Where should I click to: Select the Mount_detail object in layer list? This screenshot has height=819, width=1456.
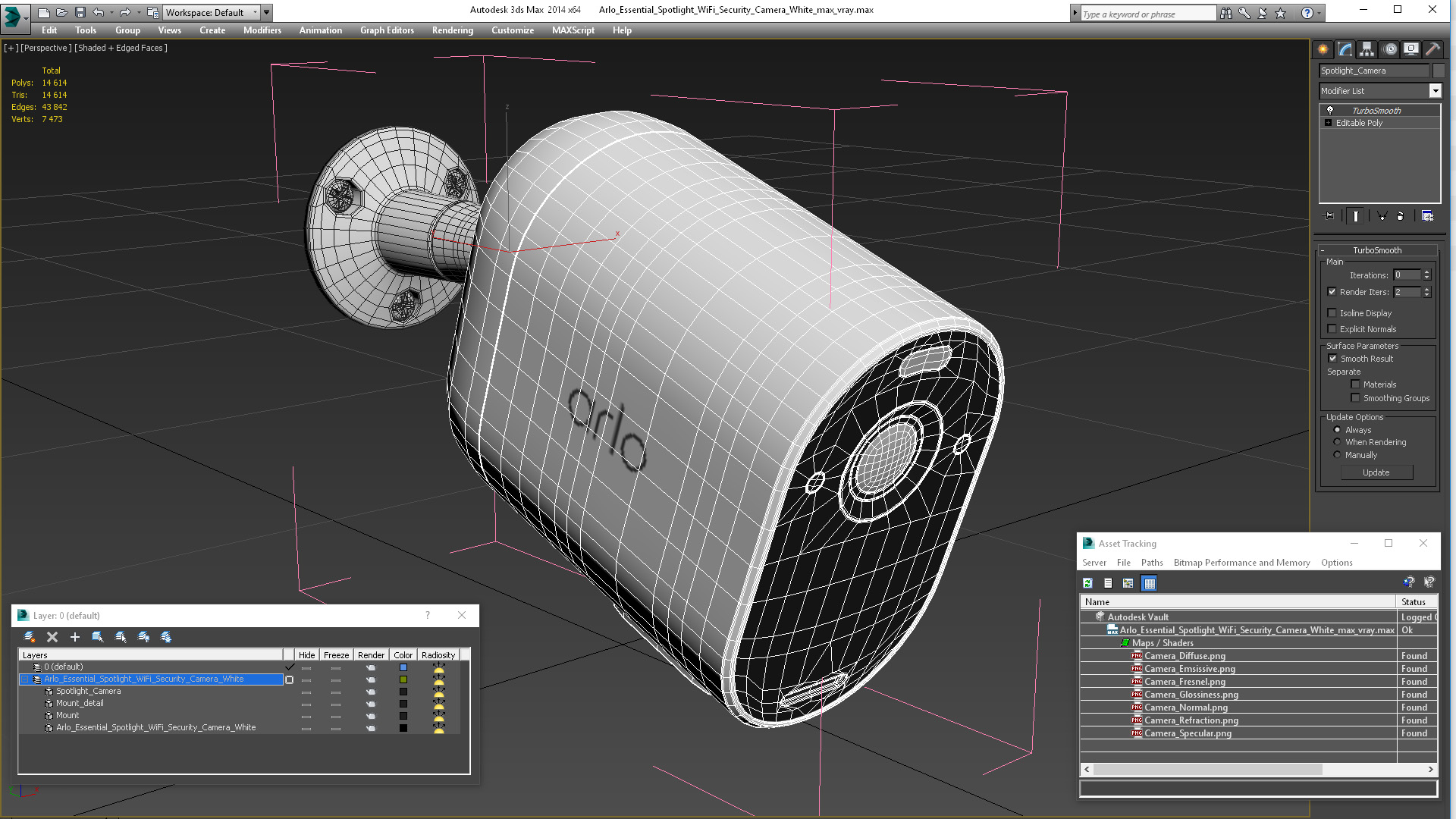click(x=80, y=704)
